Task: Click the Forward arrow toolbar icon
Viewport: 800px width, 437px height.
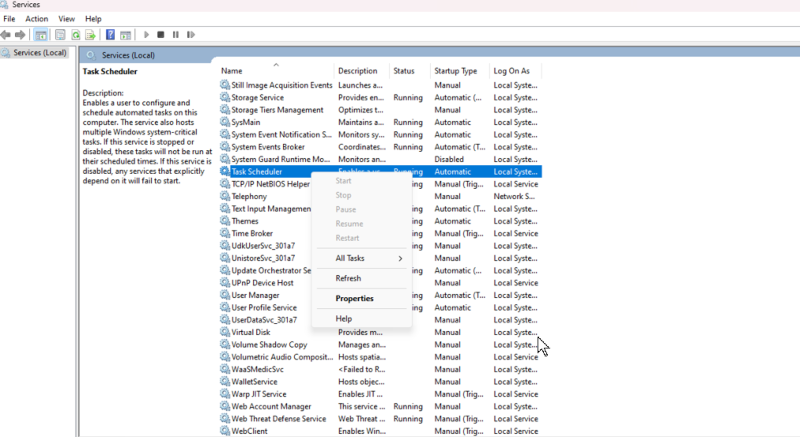Action: pyautogui.click(x=20, y=35)
